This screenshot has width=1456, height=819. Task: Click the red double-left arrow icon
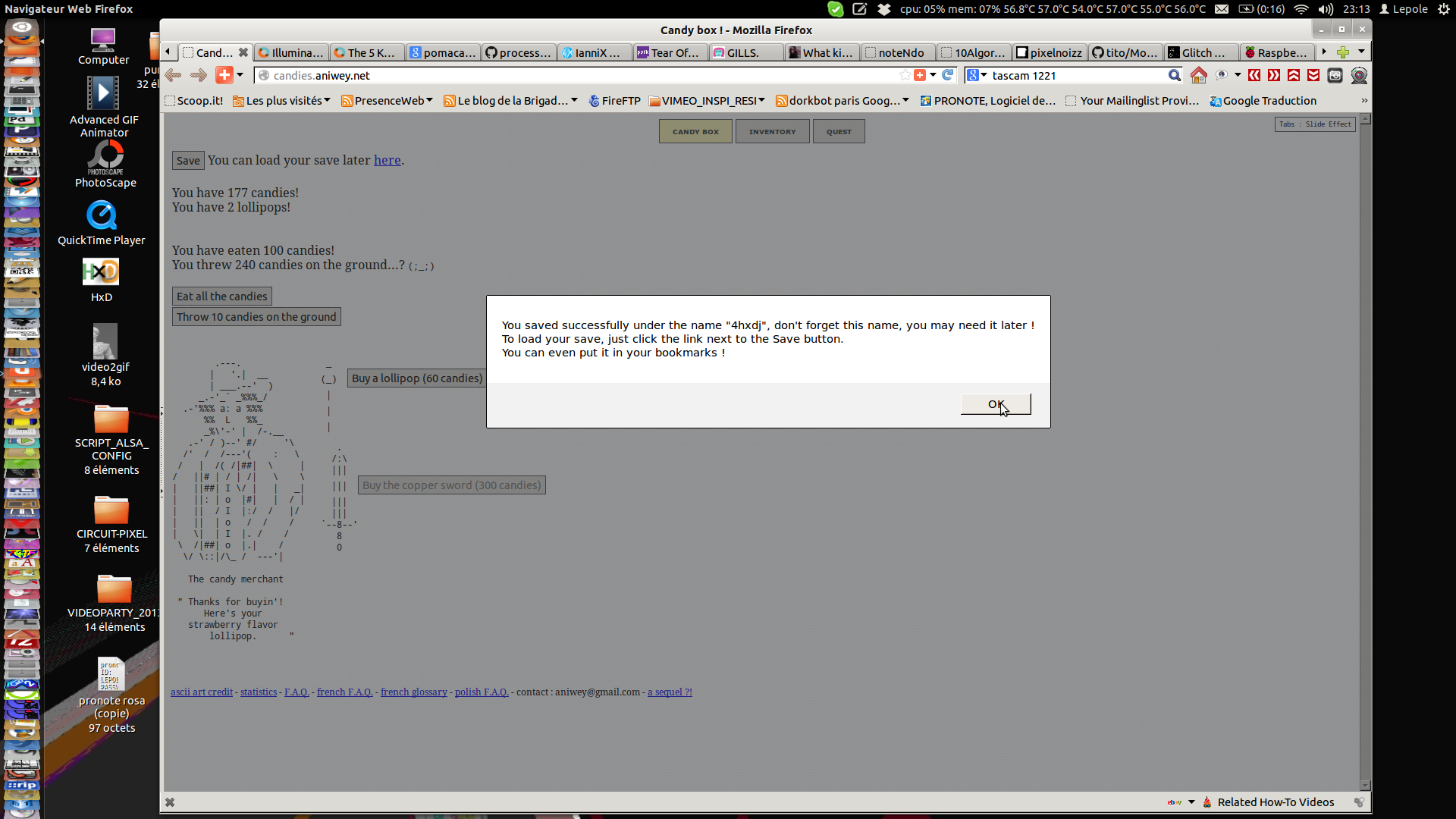1254,75
